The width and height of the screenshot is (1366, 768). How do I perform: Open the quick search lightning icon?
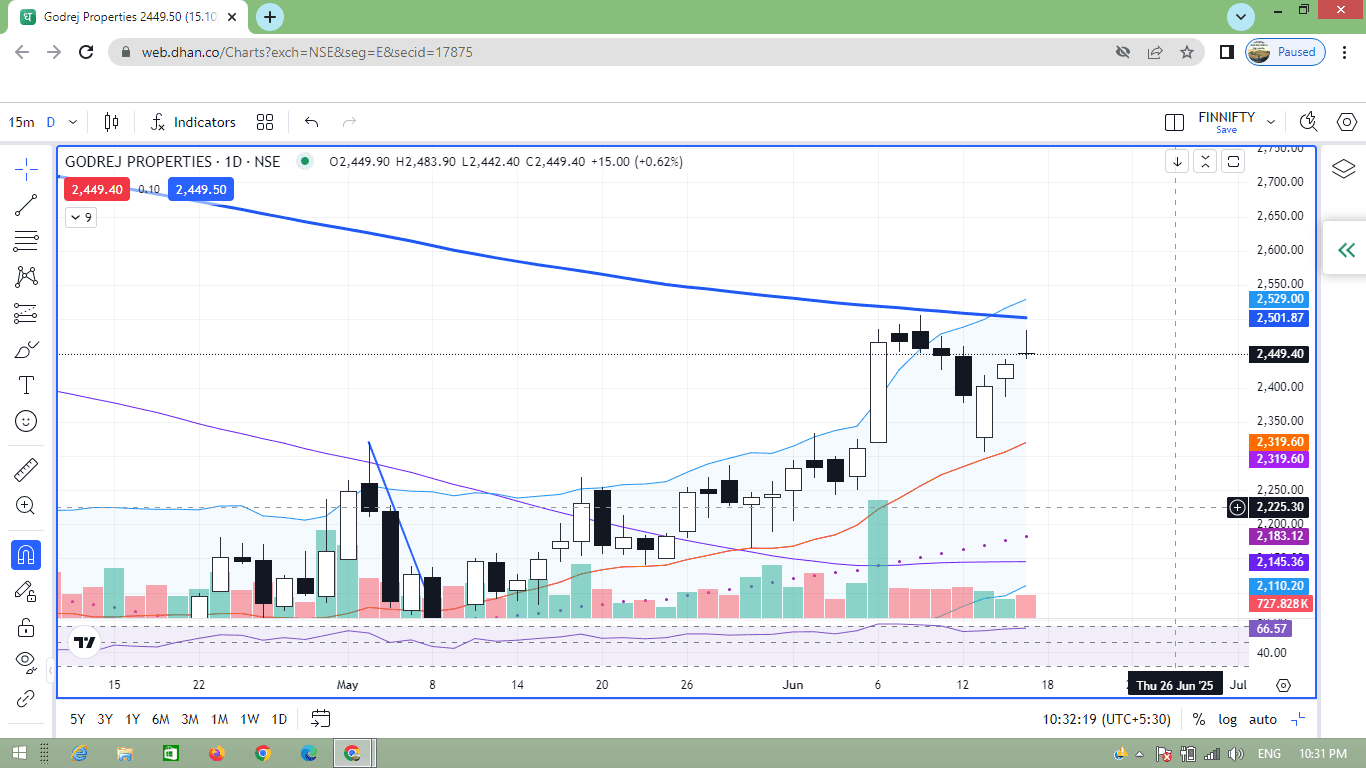click(1308, 122)
